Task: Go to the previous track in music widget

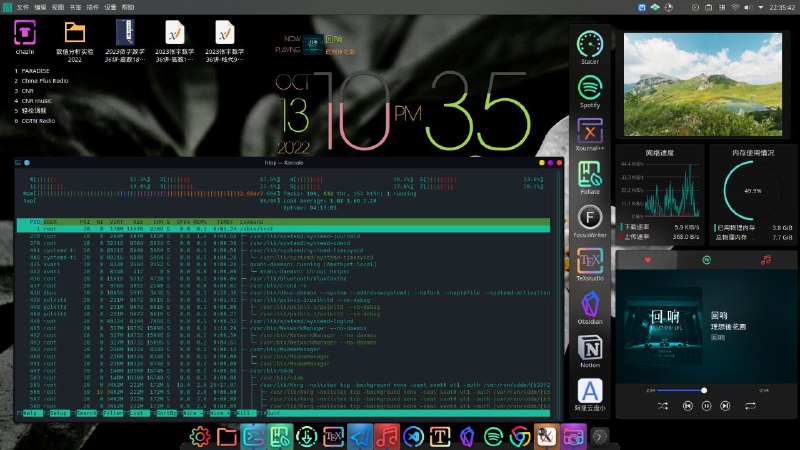Action: tap(687, 406)
